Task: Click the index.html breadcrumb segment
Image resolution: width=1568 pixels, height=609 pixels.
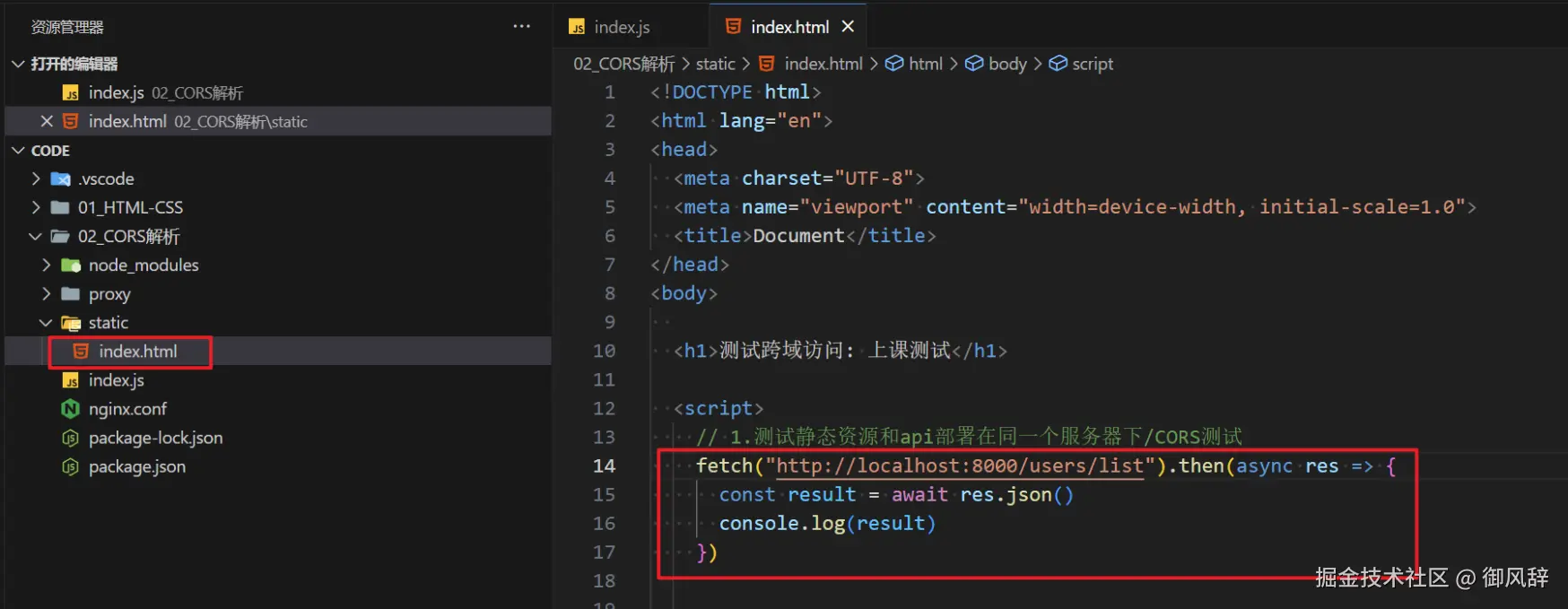Action: (x=823, y=64)
